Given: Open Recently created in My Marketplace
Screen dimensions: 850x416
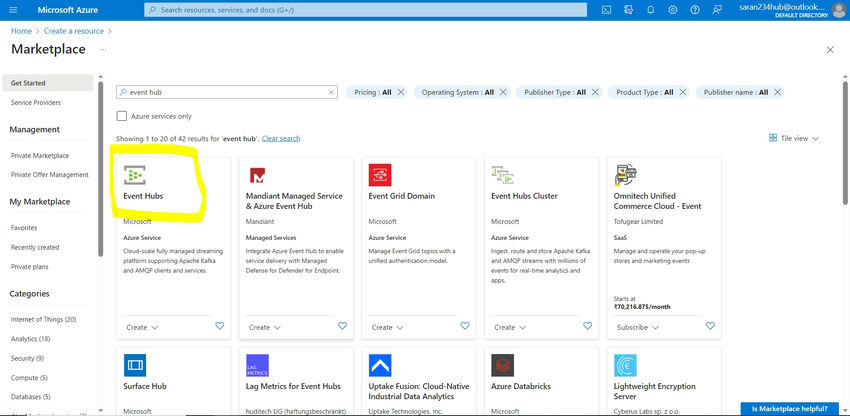Looking at the screenshot, I should pos(35,247).
